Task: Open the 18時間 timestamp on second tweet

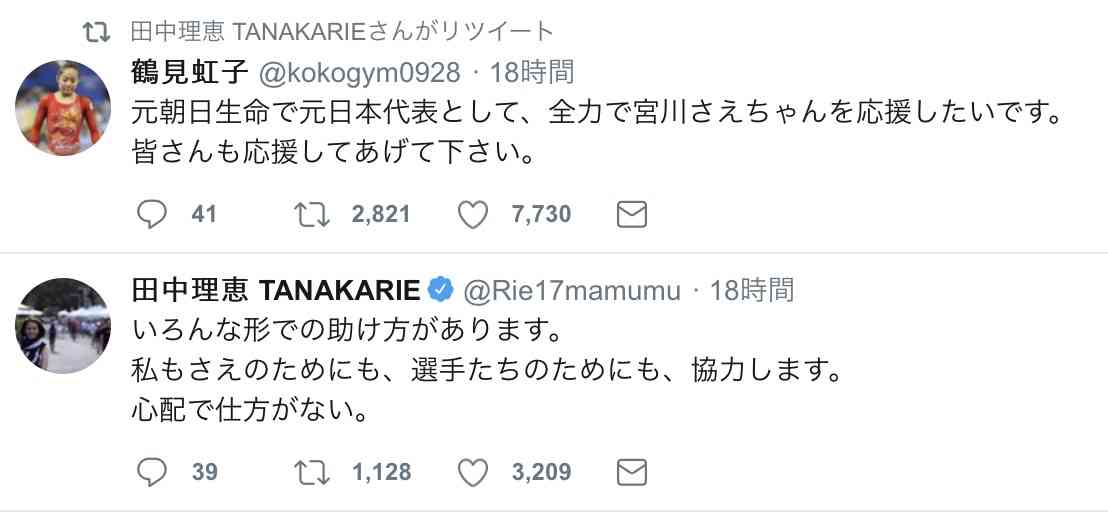Action: 751,290
